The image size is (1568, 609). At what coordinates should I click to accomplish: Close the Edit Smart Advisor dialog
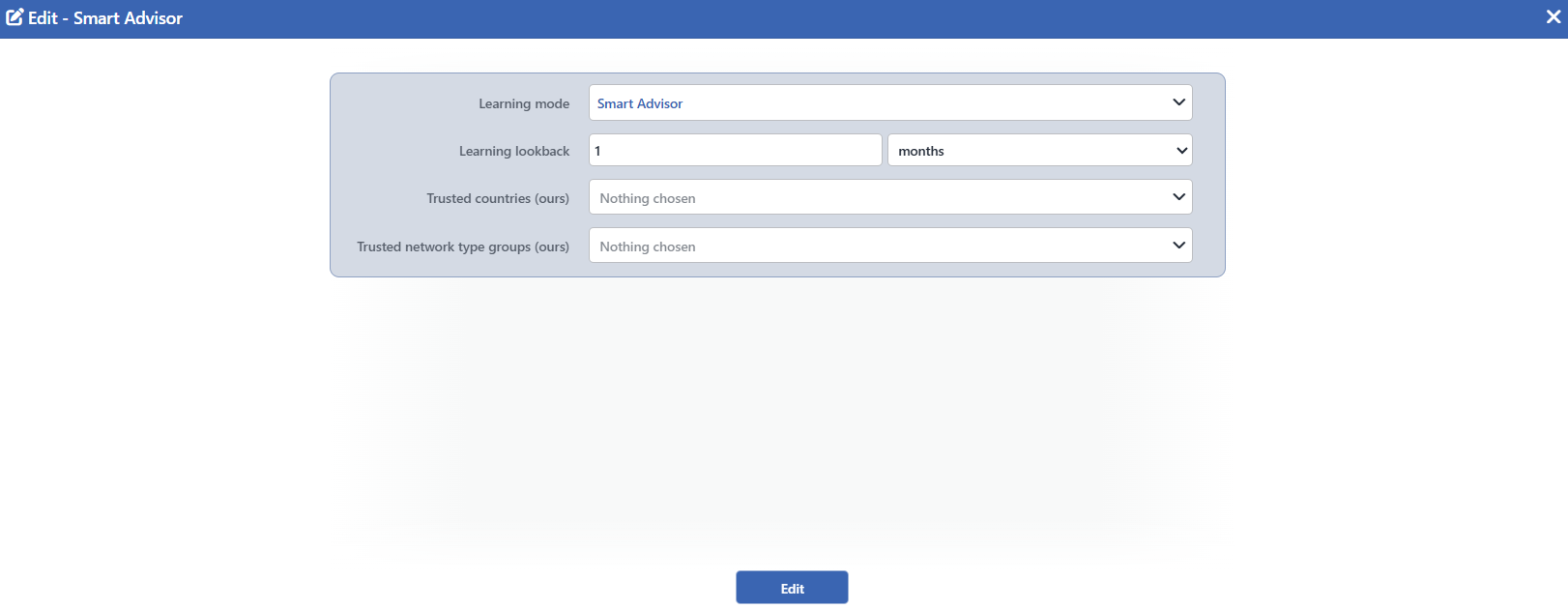[x=1553, y=17]
